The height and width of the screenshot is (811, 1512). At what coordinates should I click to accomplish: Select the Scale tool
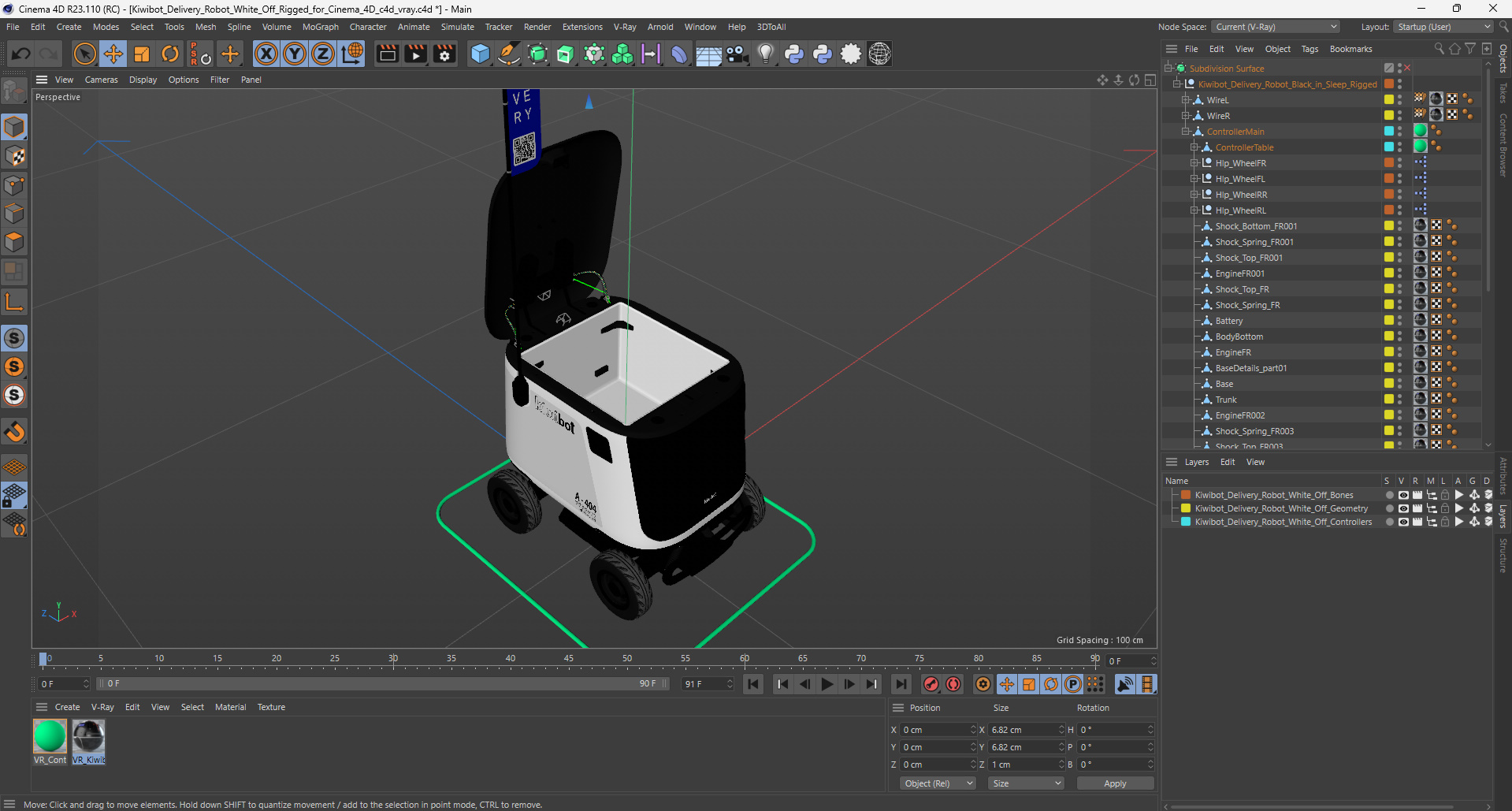coord(142,54)
